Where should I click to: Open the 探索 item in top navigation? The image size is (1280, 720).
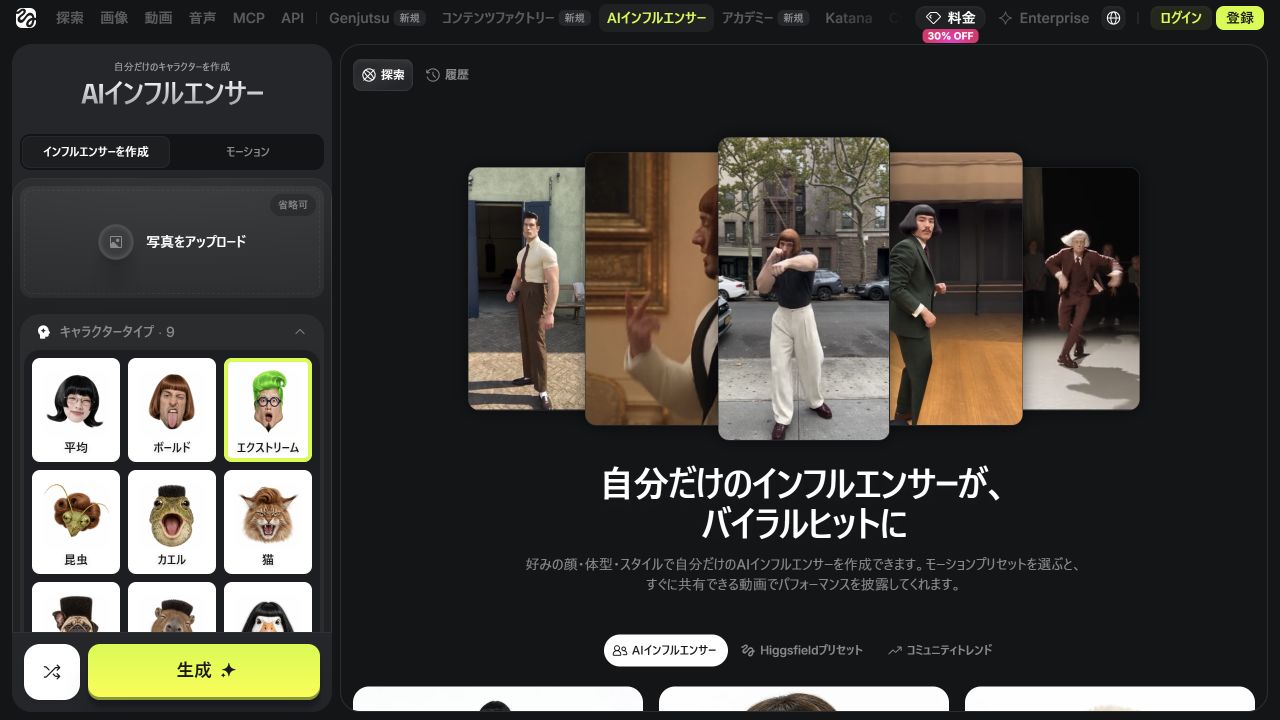coord(70,18)
